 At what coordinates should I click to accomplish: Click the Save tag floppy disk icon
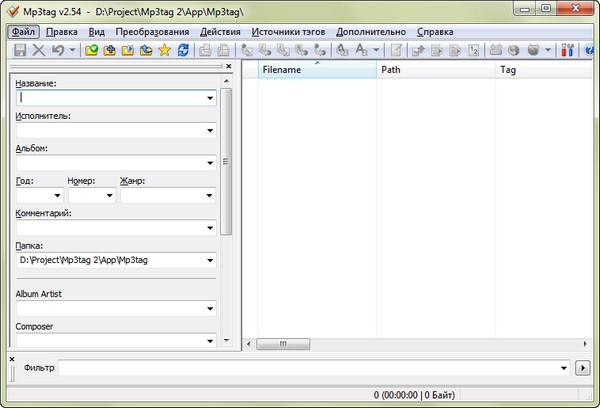pyautogui.click(x=20, y=50)
